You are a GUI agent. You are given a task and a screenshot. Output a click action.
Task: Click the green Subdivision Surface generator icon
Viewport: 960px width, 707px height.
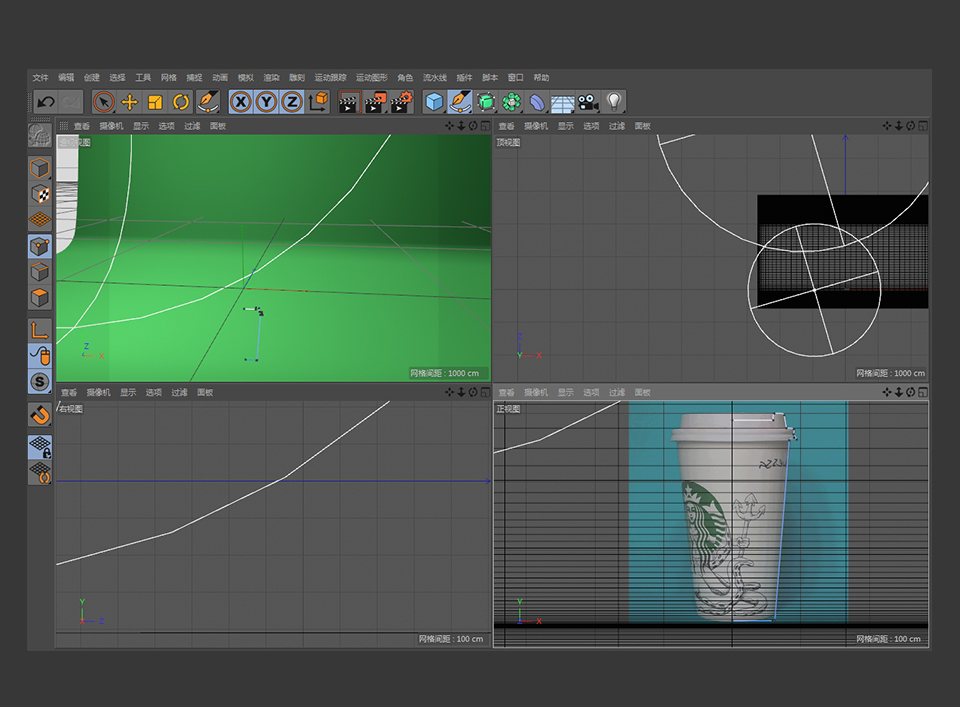tap(486, 102)
